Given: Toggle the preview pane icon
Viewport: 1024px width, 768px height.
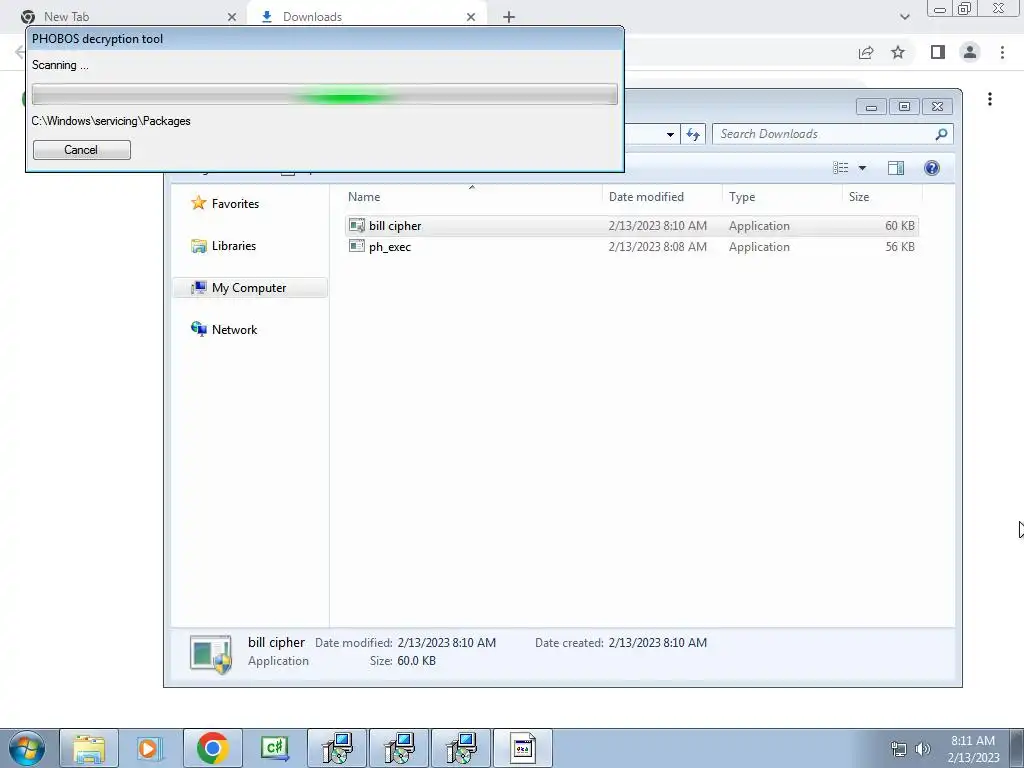Looking at the screenshot, I should coord(896,168).
